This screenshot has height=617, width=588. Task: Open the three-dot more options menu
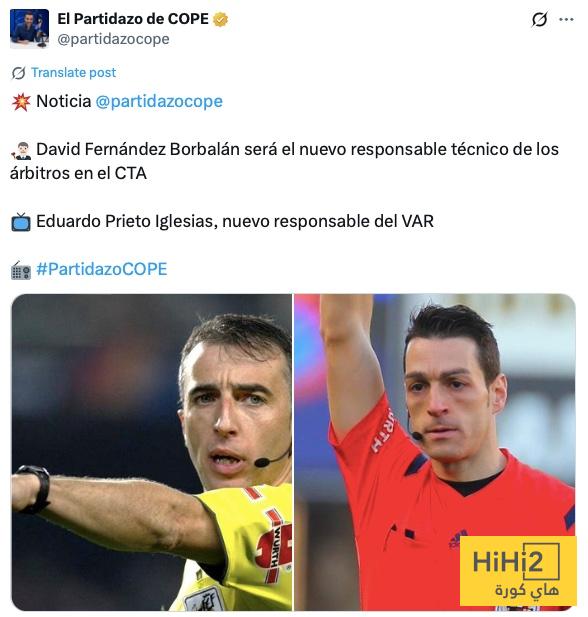[566, 19]
